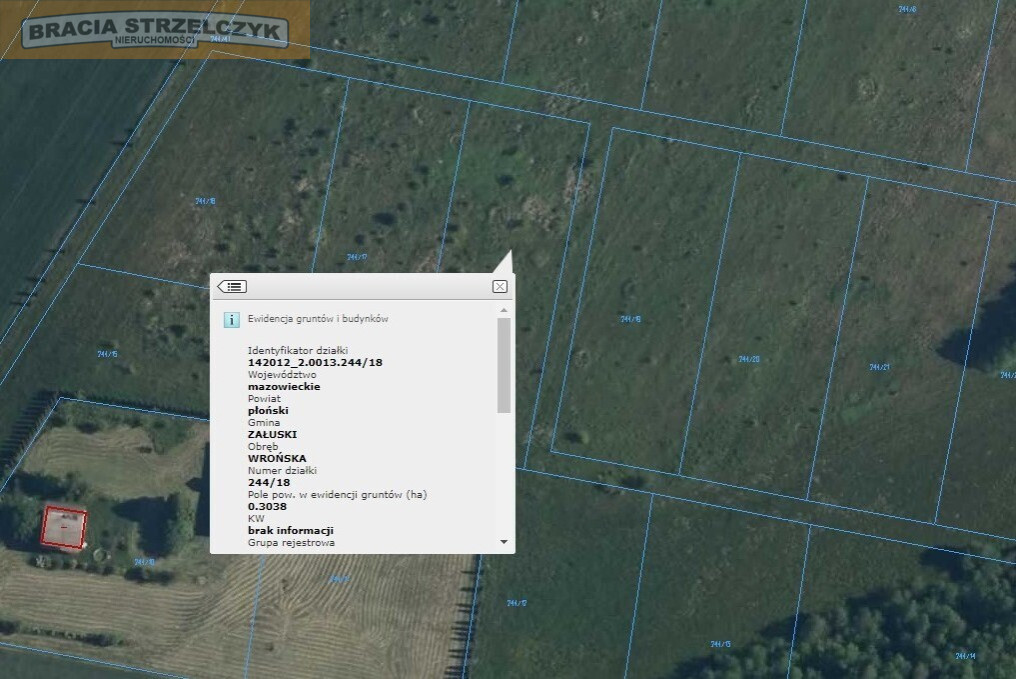Close the parcel information popup
Viewport: 1016px width, 679px height.
(x=500, y=286)
